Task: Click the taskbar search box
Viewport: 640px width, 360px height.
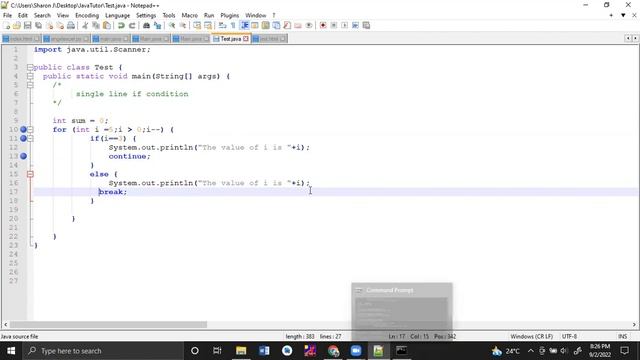Action: coord(103,351)
